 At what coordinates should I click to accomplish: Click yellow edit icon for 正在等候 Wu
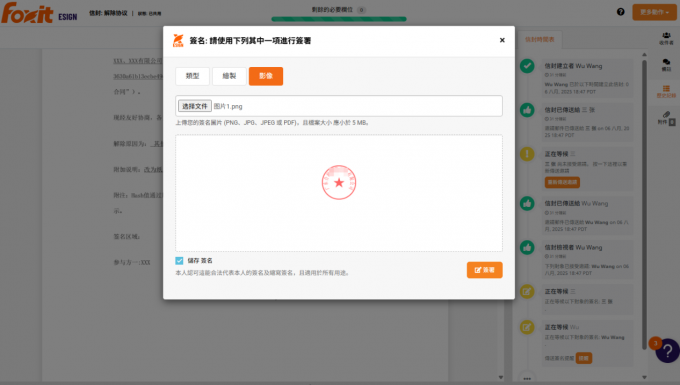point(527,327)
